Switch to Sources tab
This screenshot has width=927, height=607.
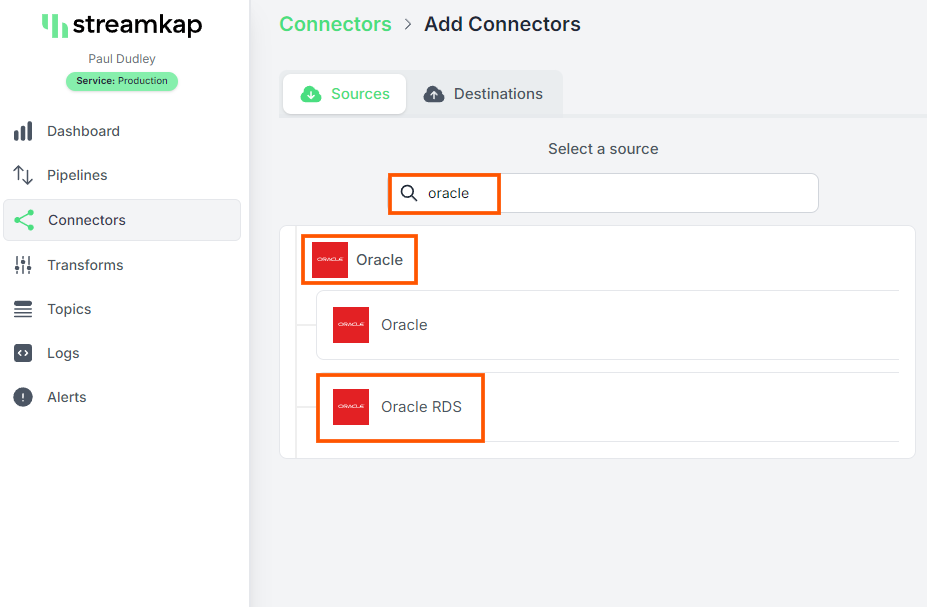[345, 94]
